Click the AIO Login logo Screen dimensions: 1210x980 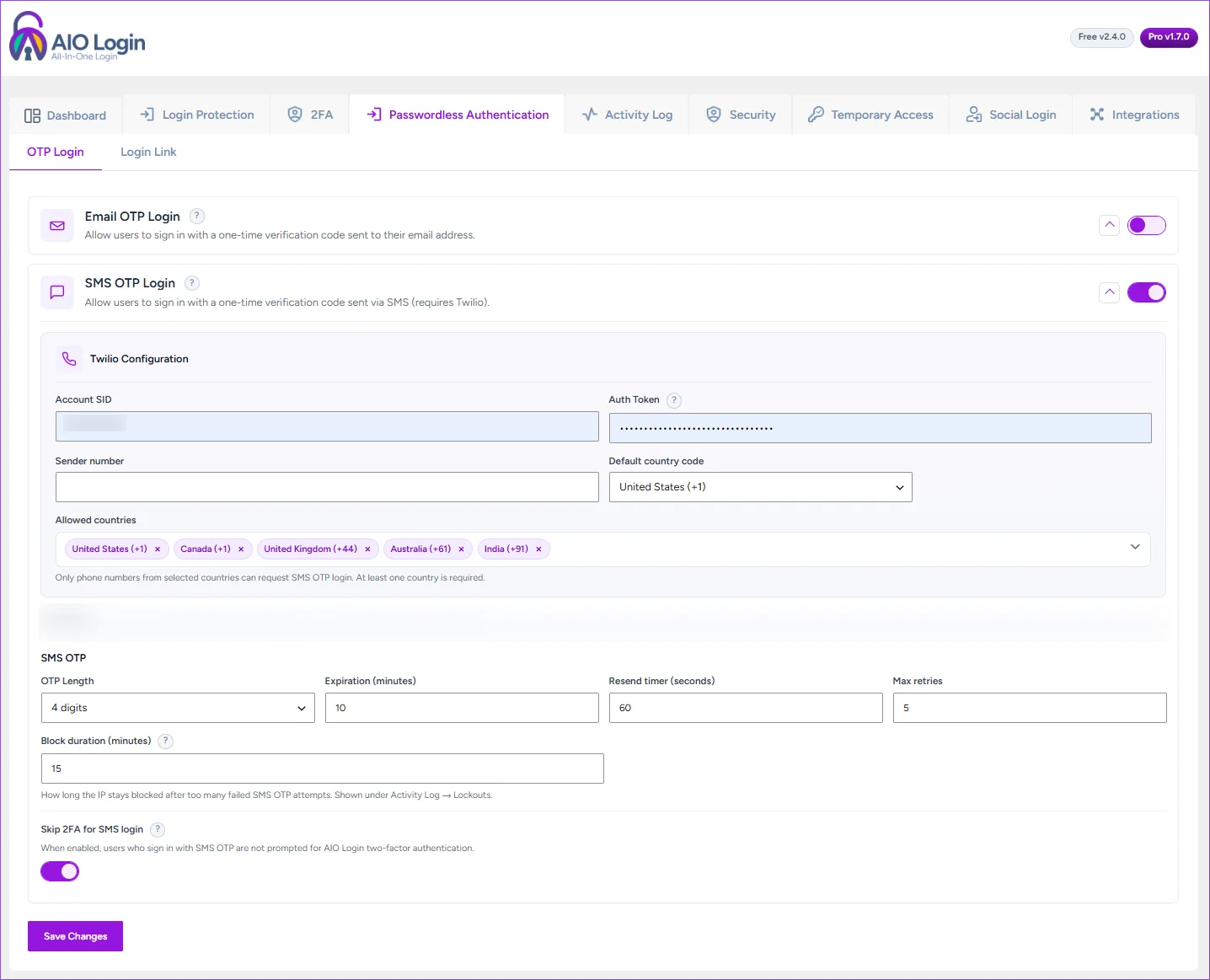coord(77,37)
